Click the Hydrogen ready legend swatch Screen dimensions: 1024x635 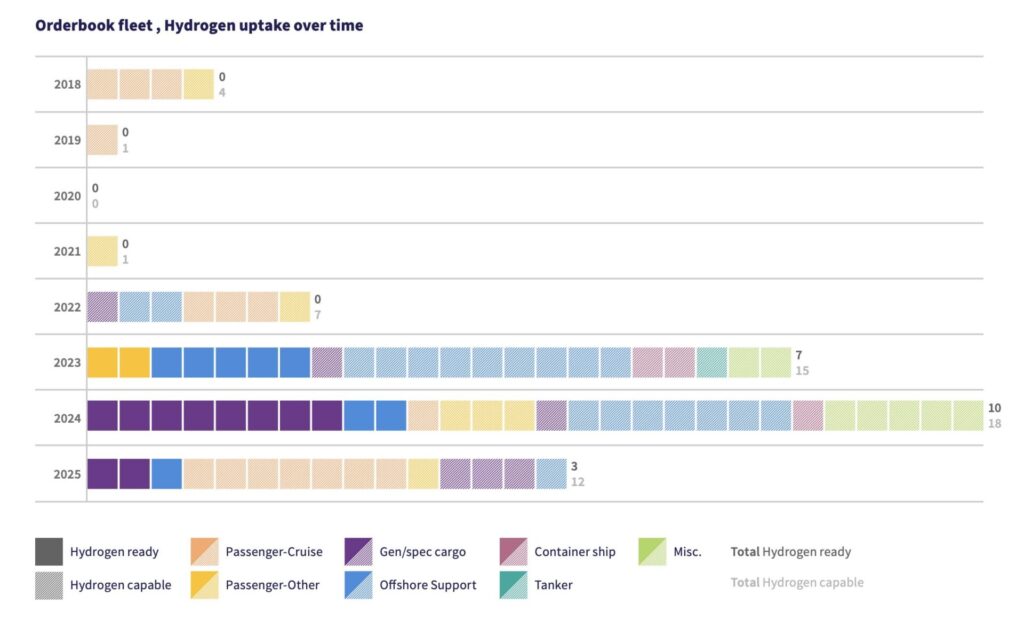49,552
